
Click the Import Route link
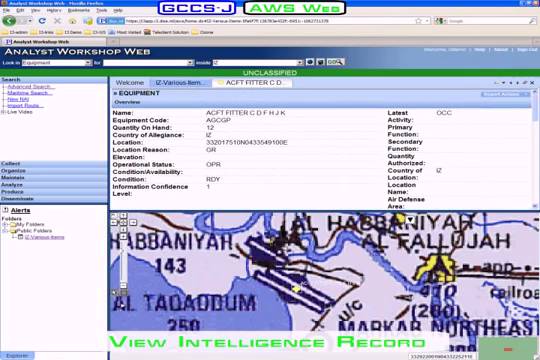(x=25, y=105)
